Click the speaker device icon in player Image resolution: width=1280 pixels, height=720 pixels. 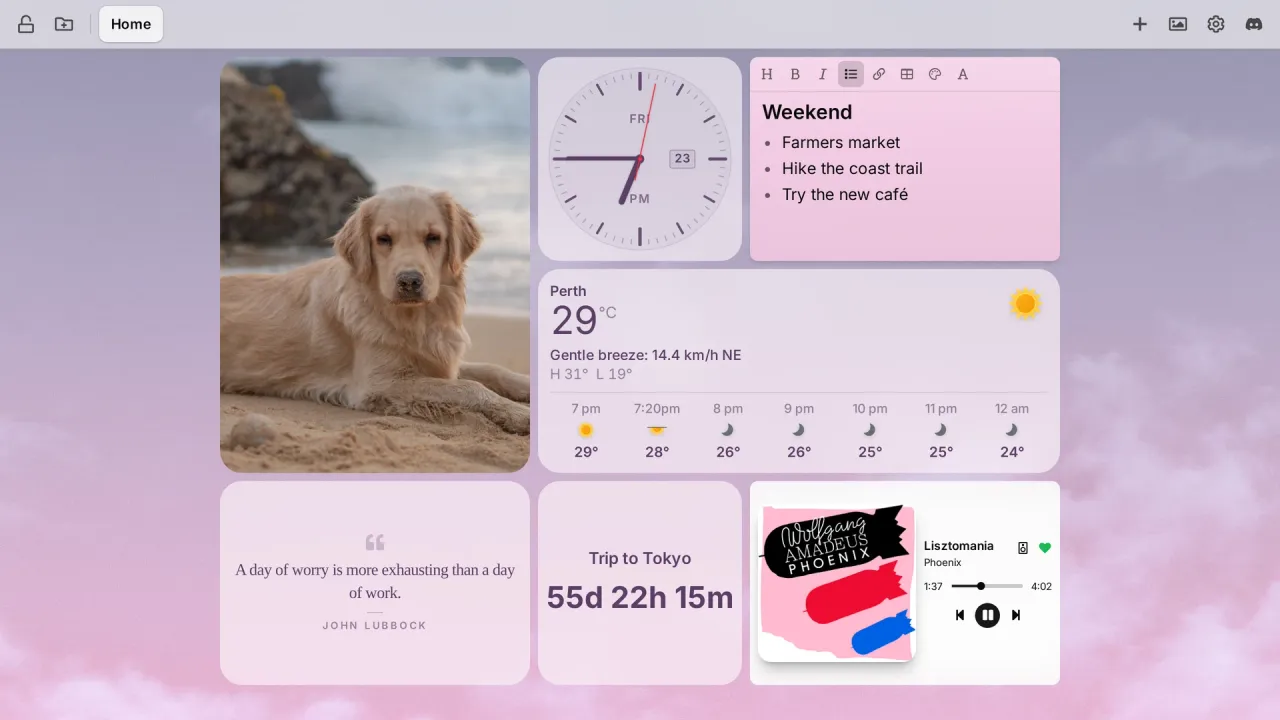click(x=1023, y=548)
